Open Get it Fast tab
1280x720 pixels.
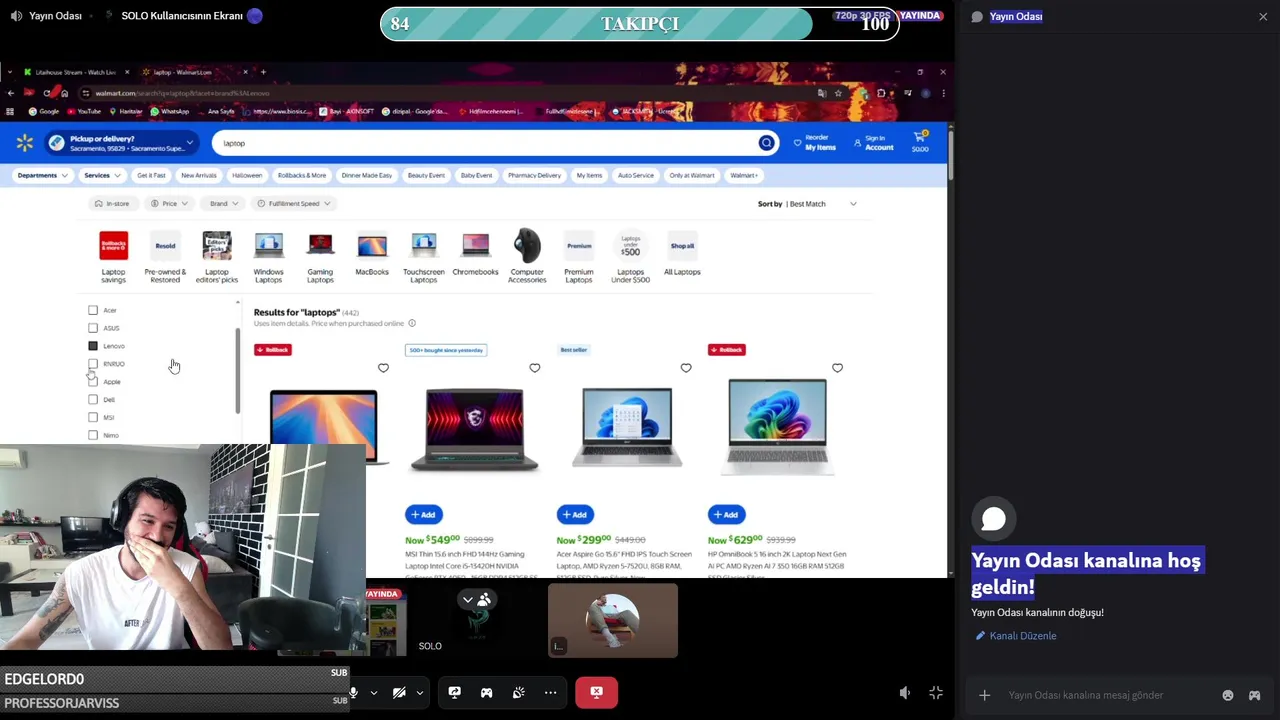(151, 175)
